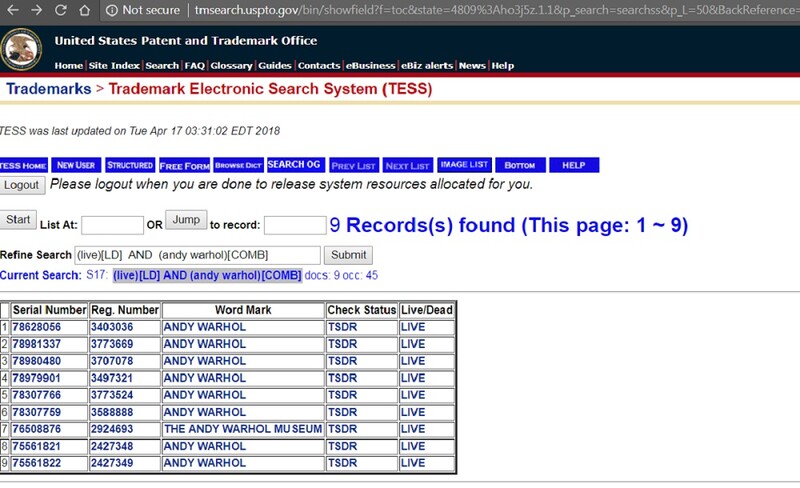The height and width of the screenshot is (488, 800).
Task: Jump to page Bottom button
Action: [x=520, y=165]
